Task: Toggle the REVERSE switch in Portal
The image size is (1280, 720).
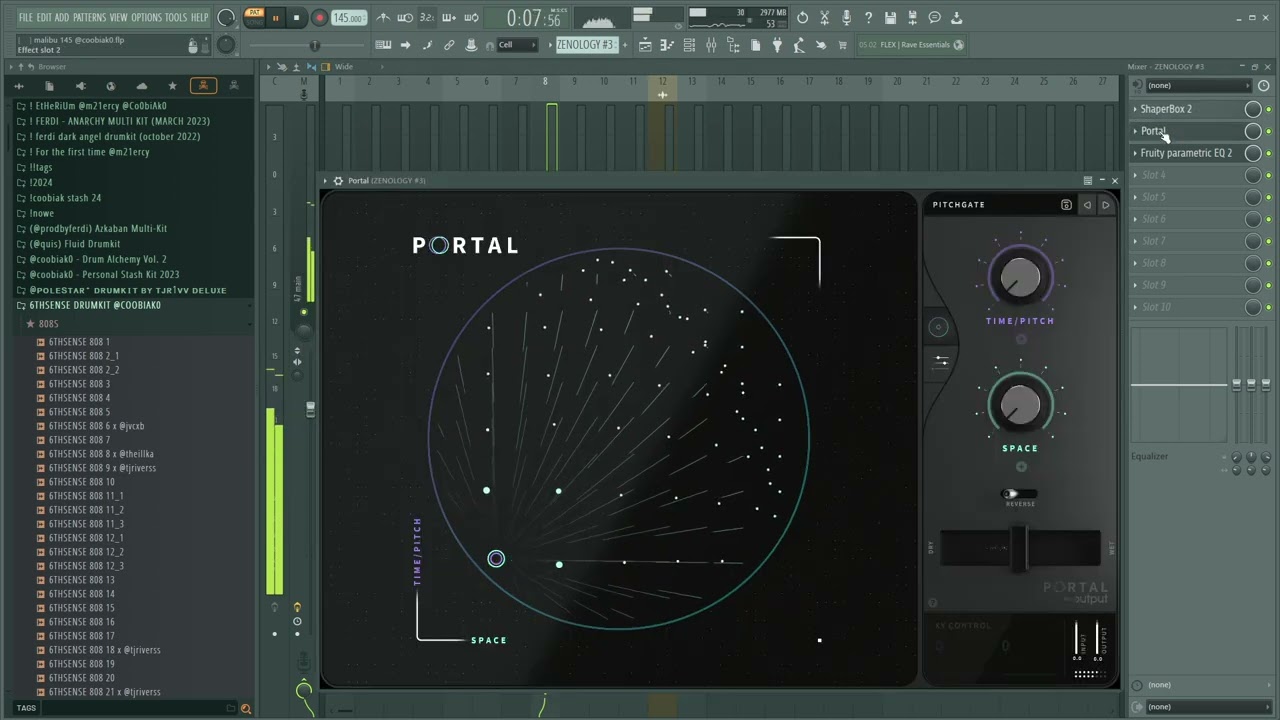Action: [x=1019, y=494]
